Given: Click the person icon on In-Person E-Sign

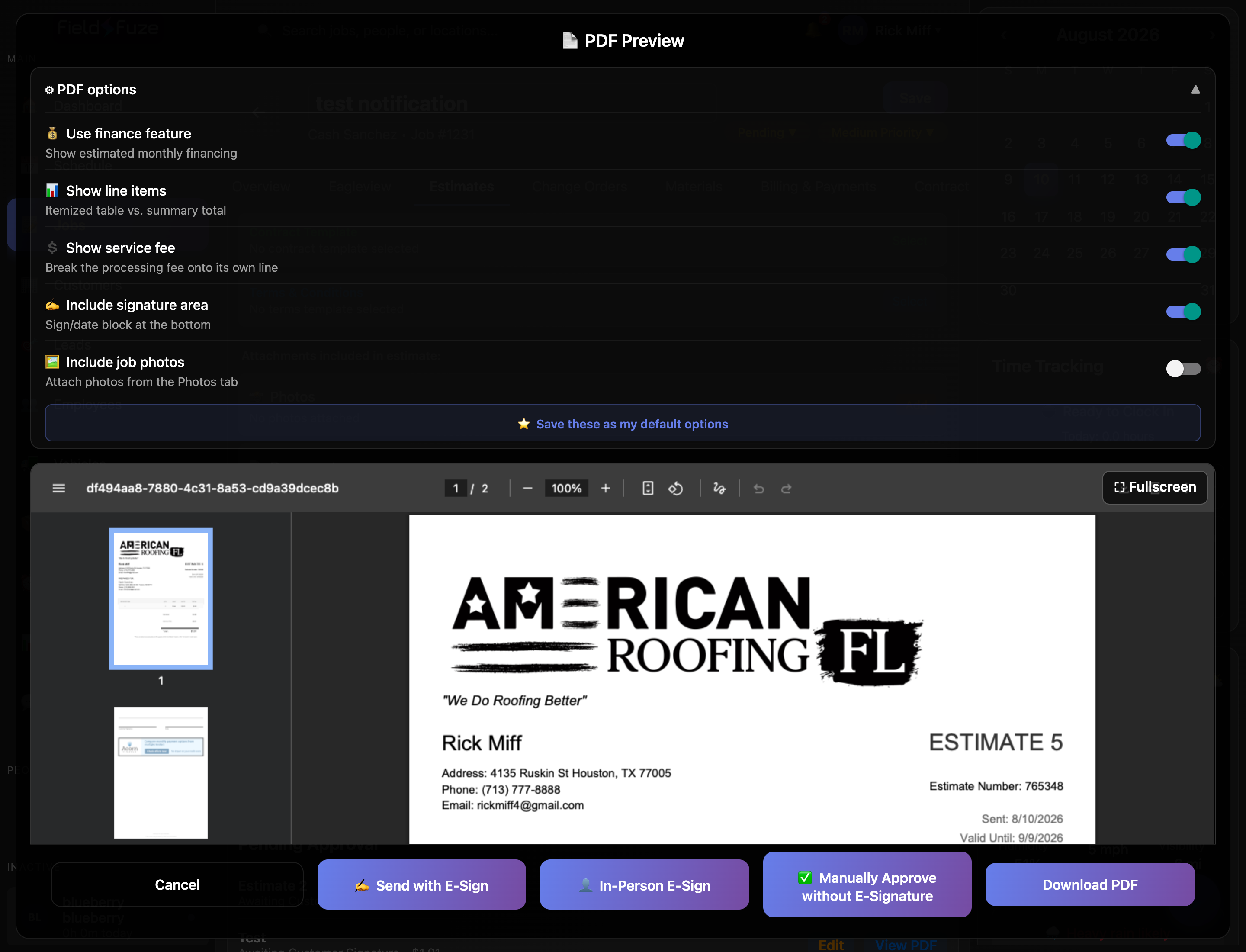Looking at the screenshot, I should coord(586,885).
